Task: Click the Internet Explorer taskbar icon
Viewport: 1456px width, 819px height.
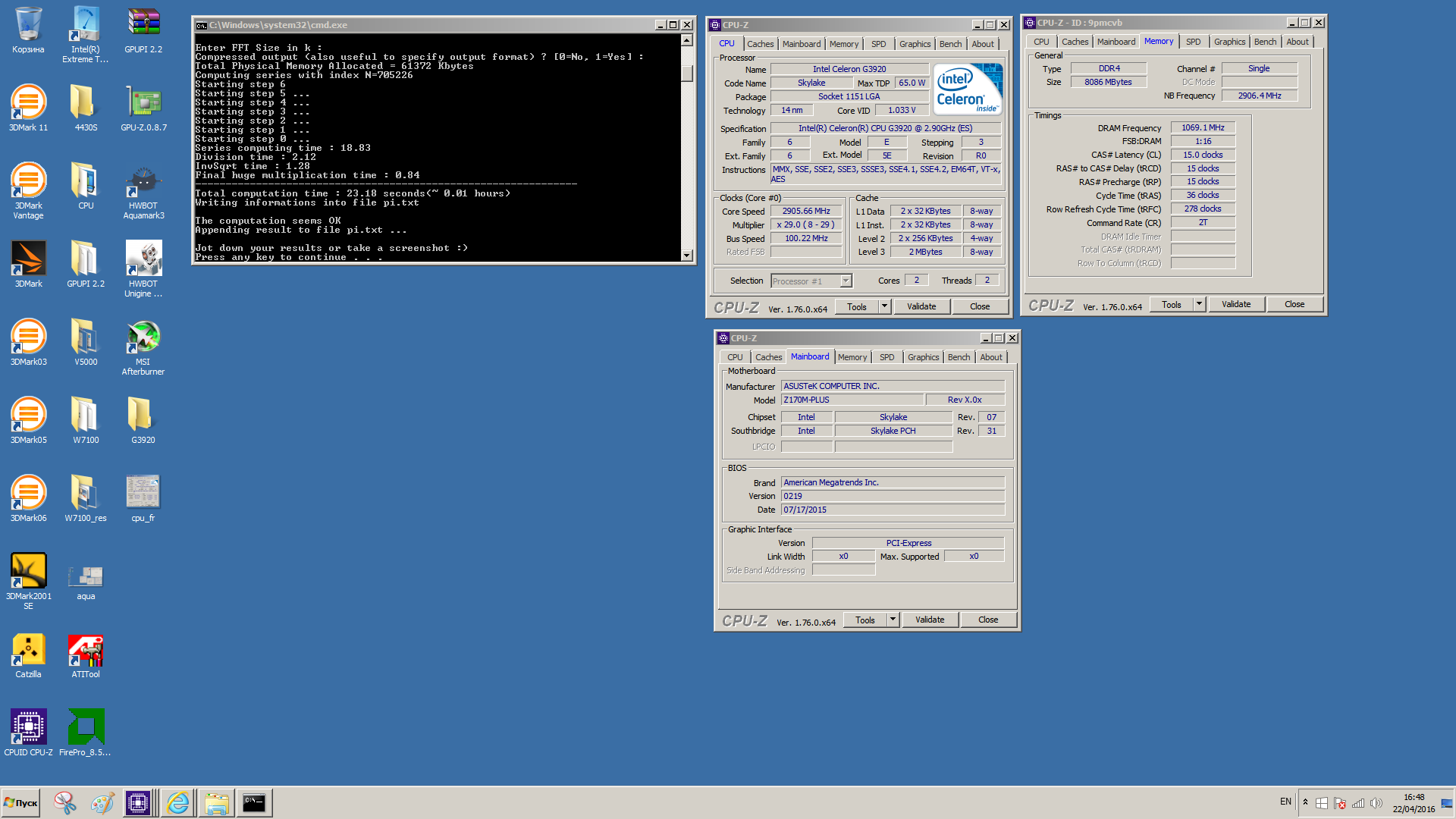Action: point(177,803)
